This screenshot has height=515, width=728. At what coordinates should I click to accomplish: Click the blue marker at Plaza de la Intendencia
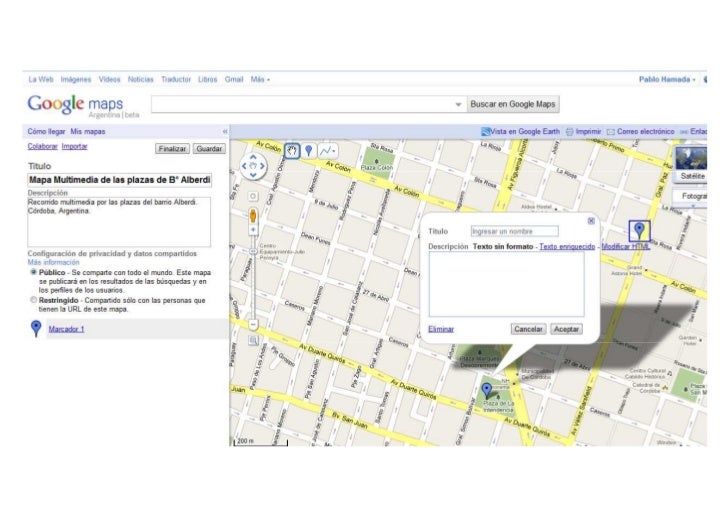pyautogui.click(x=487, y=390)
